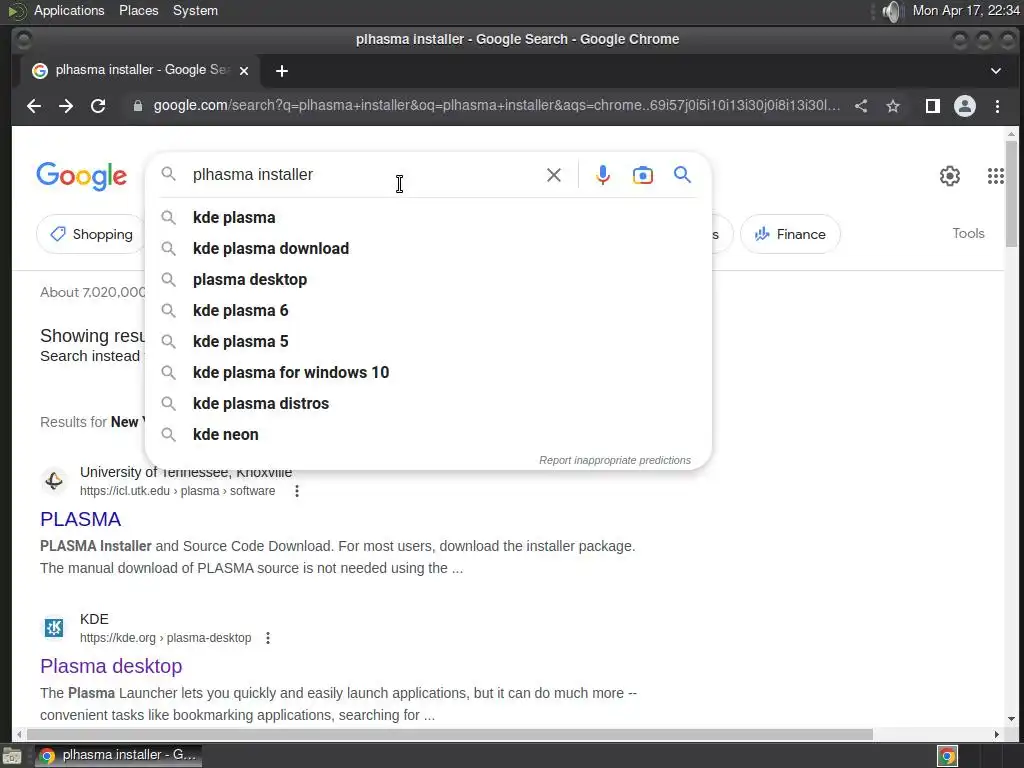Open options for the icl.utk.edu result
The height and width of the screenshot is (768, 1024).
coord(296,491)
